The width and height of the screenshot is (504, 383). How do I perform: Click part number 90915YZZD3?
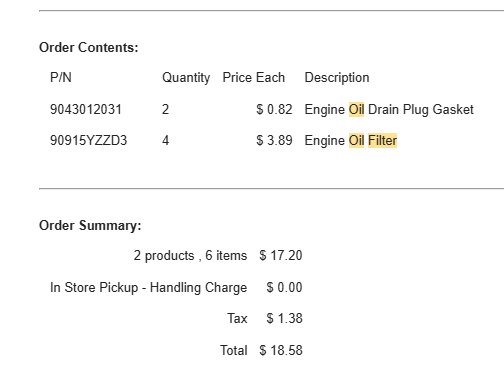pyautogui.click(x=88, y=140)
